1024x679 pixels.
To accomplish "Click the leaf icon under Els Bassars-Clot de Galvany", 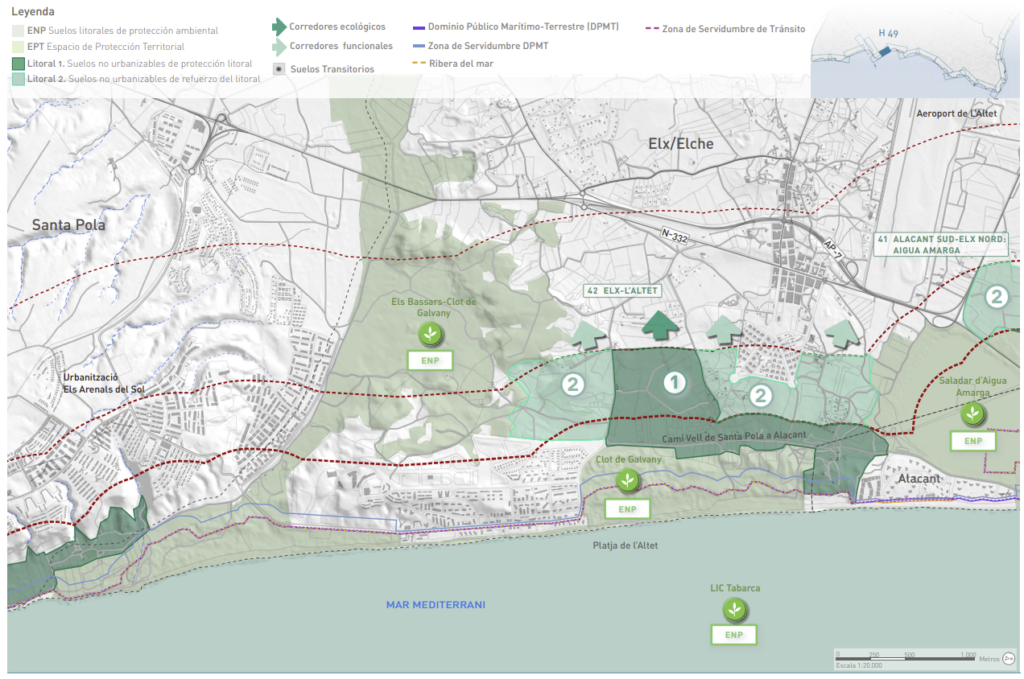I will point(429,333).
